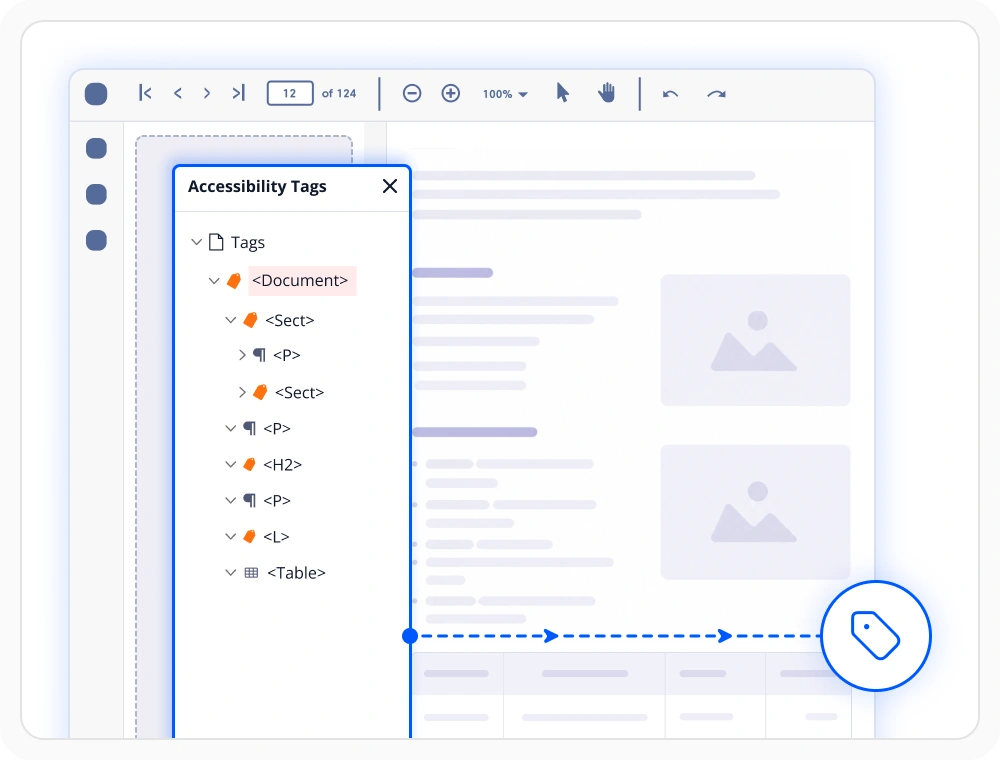The width and height of the screenshot is (1000, 760).
Task: Click the "of 124" page count text
Action: [339, 93]
